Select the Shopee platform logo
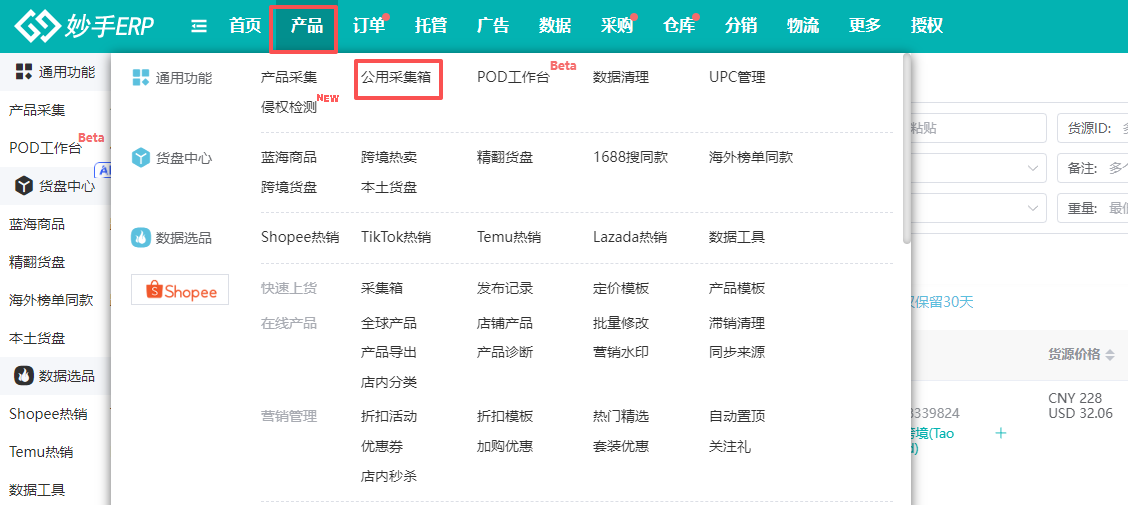1128x505 pixels. (180, 289)
